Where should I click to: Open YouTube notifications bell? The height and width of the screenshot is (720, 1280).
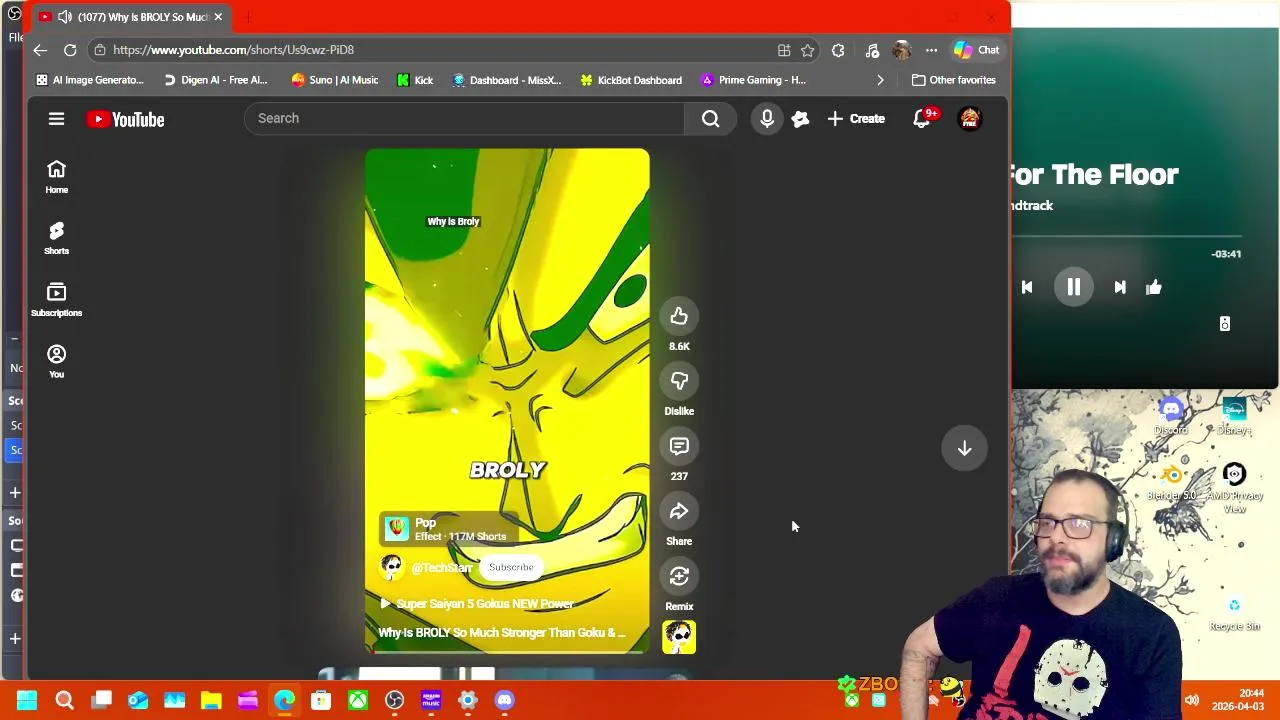(x=922, y=119)
